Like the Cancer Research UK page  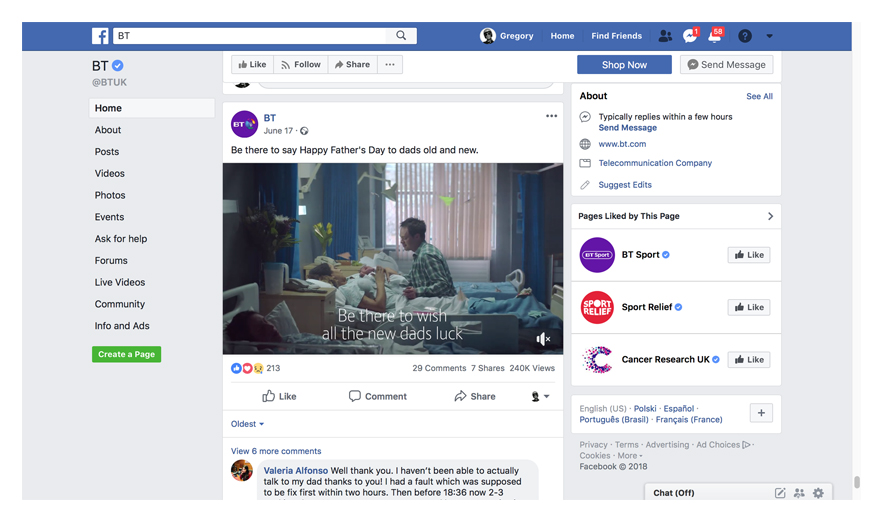click(749, 360)
